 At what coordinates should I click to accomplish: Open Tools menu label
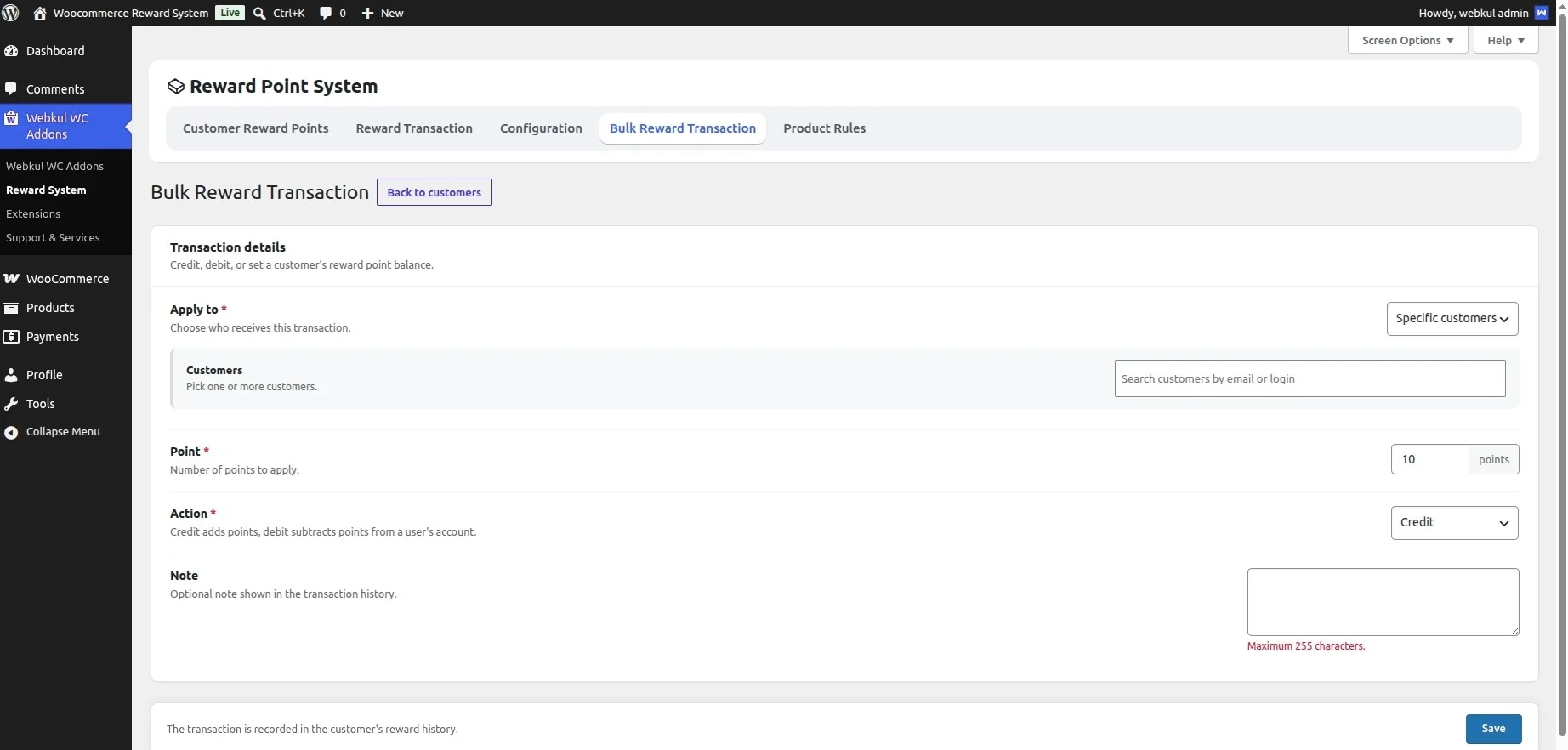tap(41, 404)
